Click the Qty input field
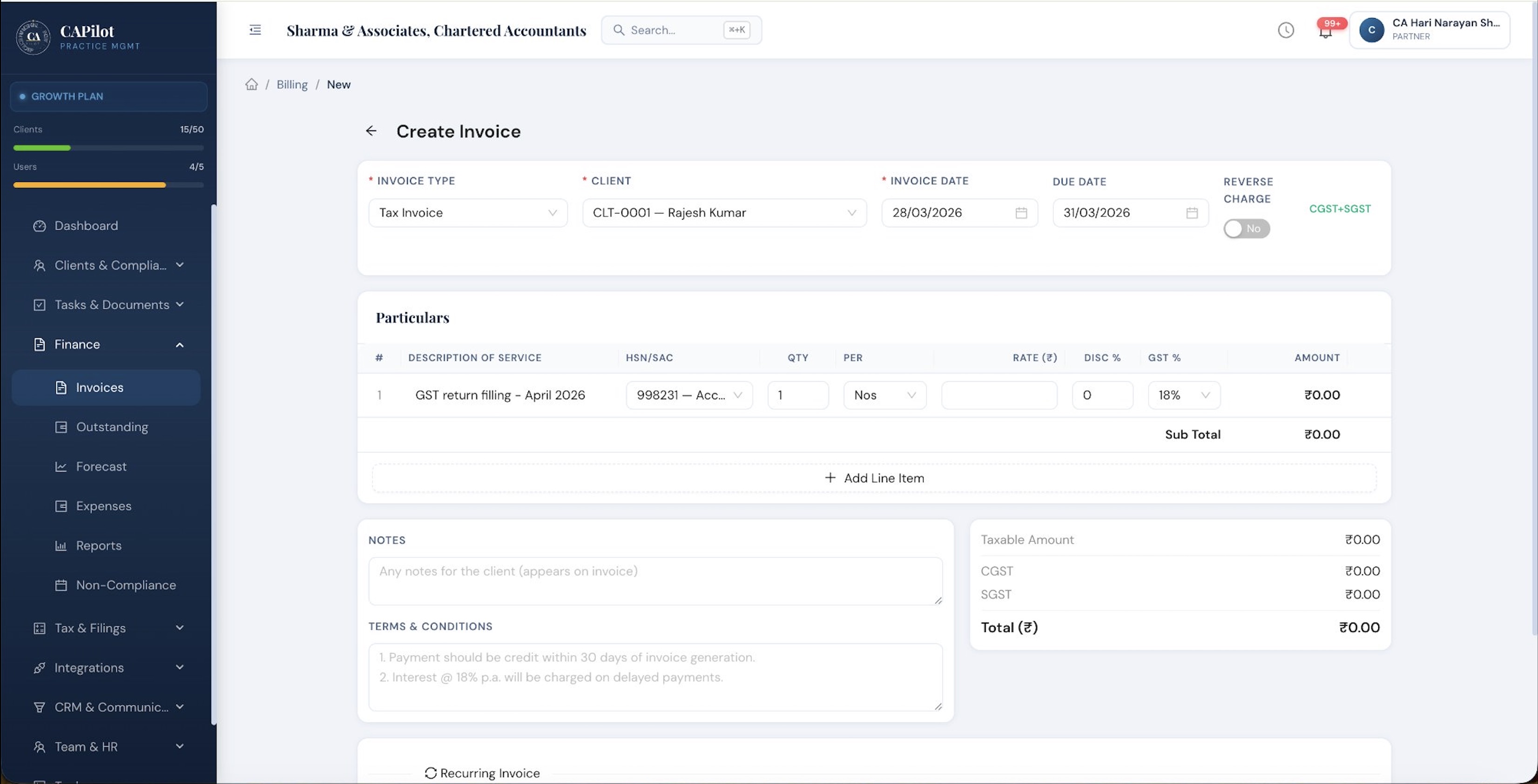This screenshot has height=784, width=1538. point(798,395)
